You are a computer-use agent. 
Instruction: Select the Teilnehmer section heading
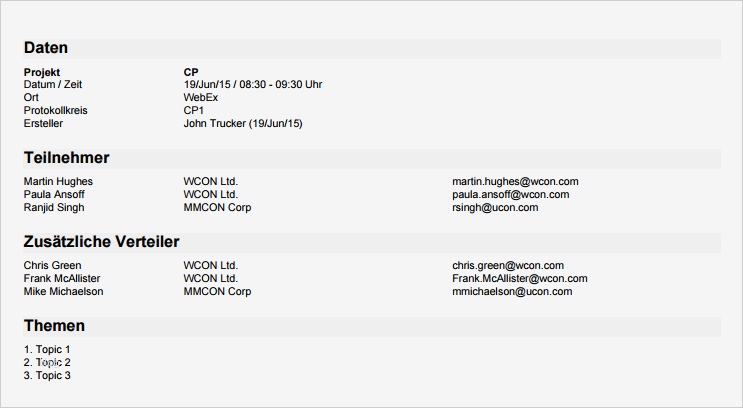pyautogui.click(x=66, y=158)
